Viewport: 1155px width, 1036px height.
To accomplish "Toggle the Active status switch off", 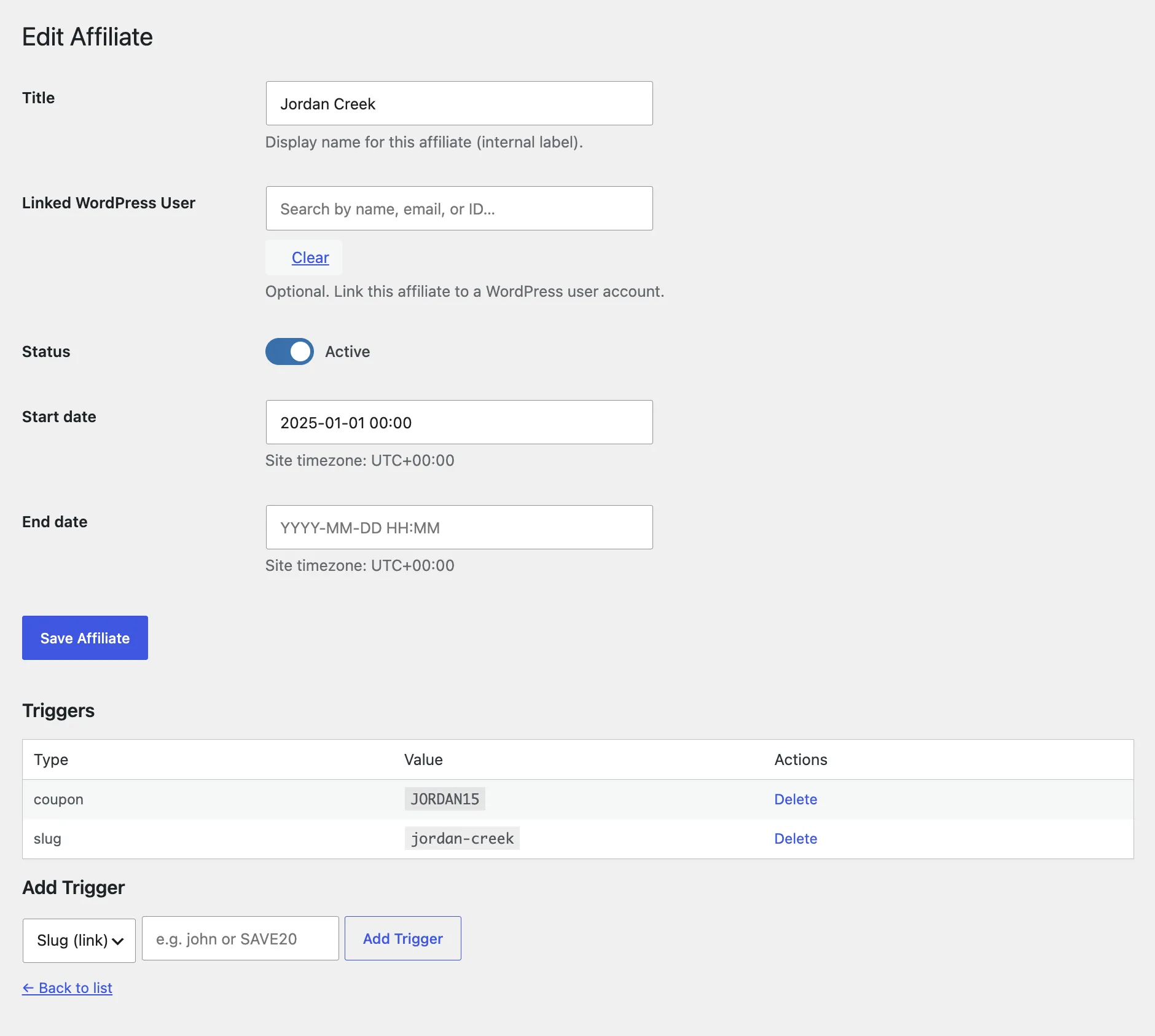I will pos(289,351).
